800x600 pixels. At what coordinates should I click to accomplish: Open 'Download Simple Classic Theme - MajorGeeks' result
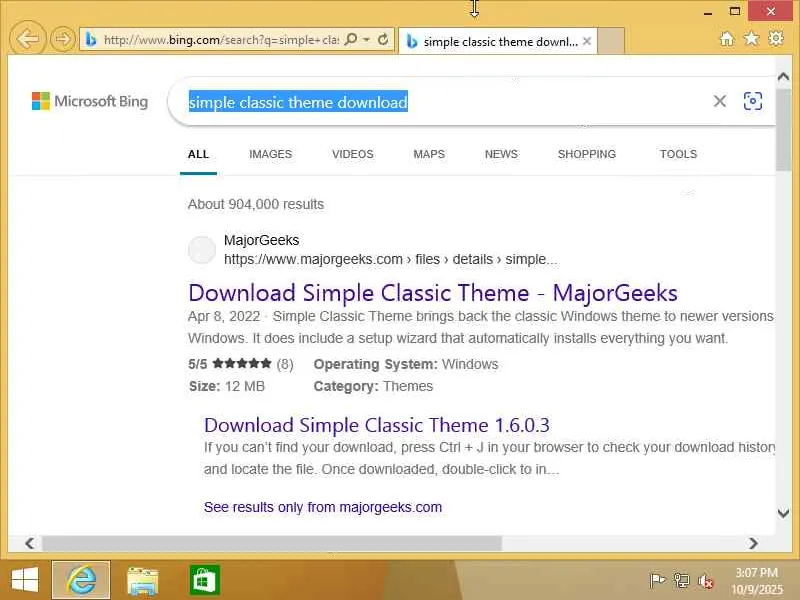pyautogui.click(x=433, y=293)
